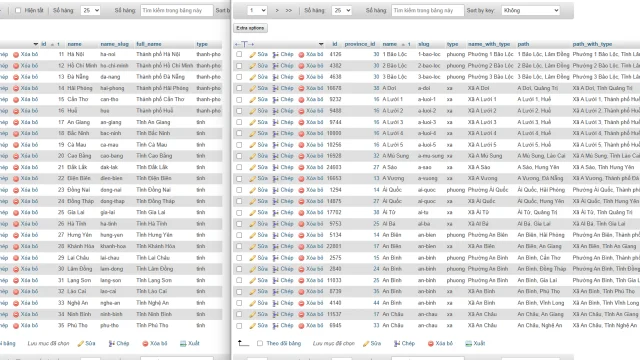Click edit pencil icon for Ái Tử row

click(253, 213)
